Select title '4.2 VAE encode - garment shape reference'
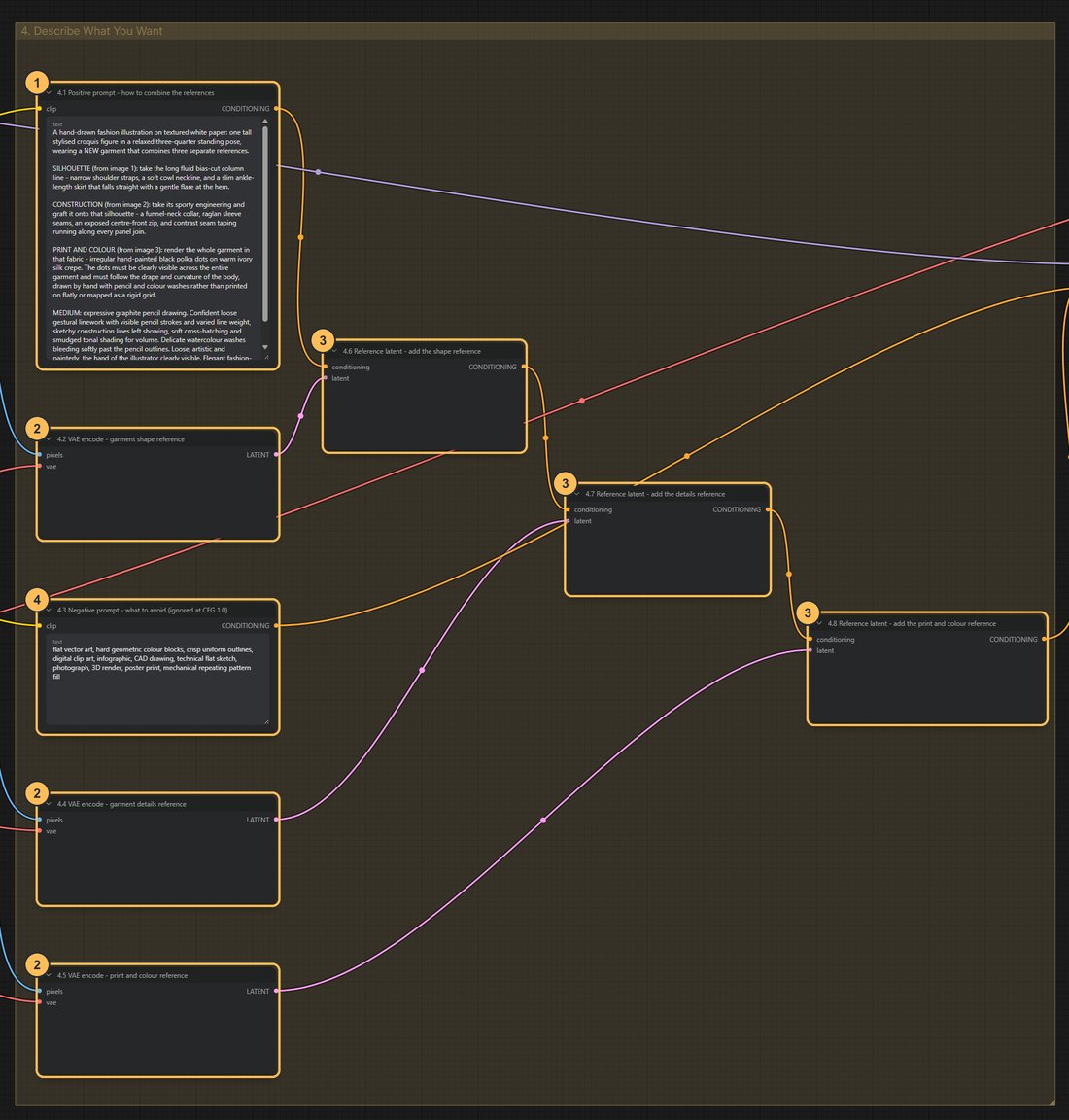This screenshot has width=1069, height=1120. click(121, 439)
